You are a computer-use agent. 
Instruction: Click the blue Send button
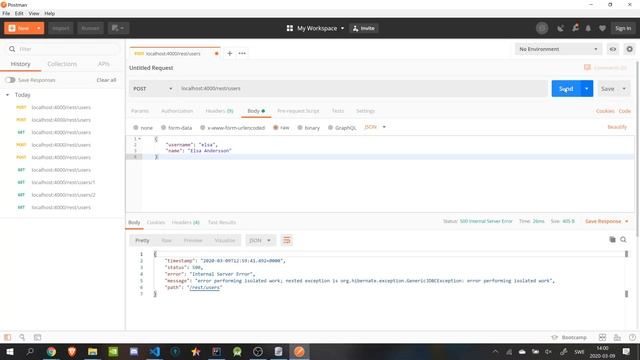click(566, 89)
